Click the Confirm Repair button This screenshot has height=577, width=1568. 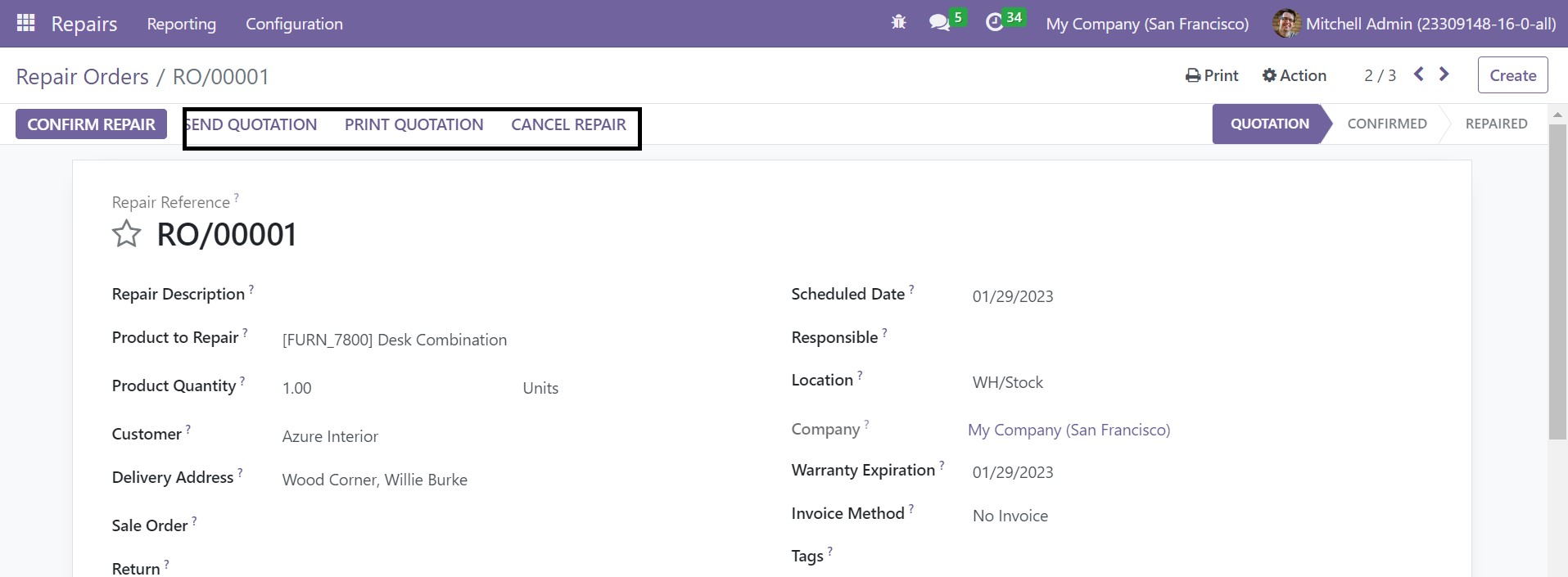coord(91,124)
